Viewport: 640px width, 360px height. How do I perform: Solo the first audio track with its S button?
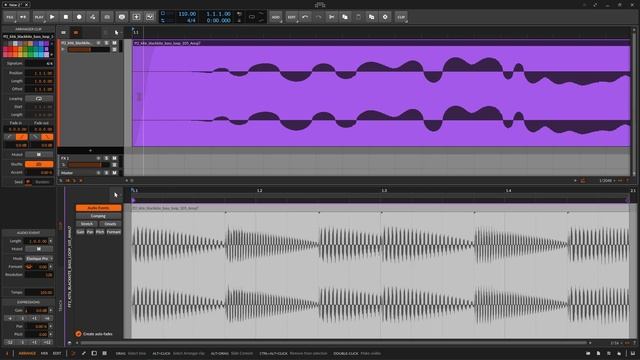pyautogui.click(x=107, y=43)
